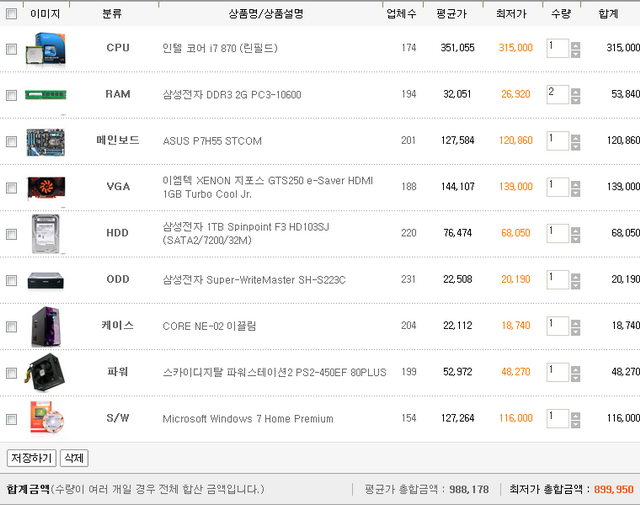Tick the ODD row checkbox
This screenshot has width=640, height=505.
tap(11, 280)
